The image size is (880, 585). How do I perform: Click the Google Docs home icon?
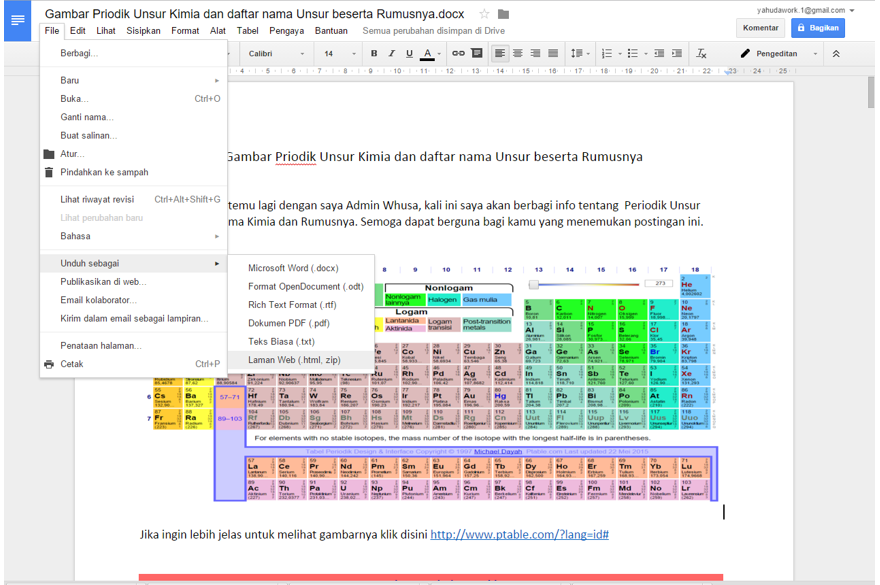click(x=17, y=21)
